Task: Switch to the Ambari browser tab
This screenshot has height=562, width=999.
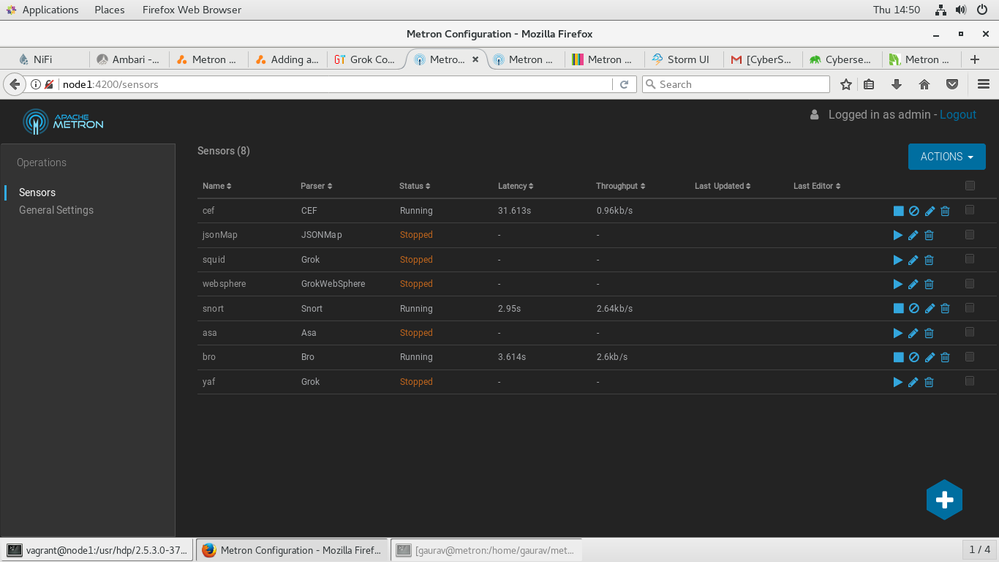Action: tap(129, 59)
